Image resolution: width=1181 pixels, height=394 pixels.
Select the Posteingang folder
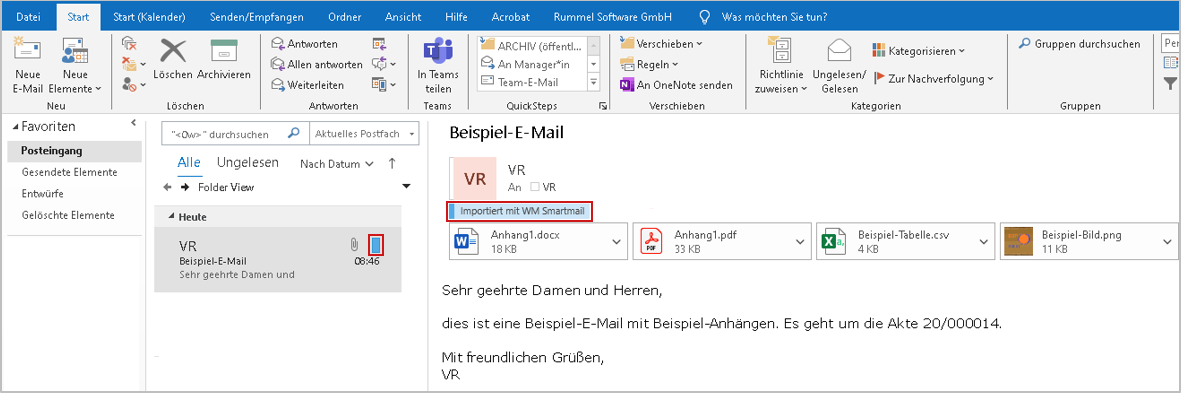(74, 151)
